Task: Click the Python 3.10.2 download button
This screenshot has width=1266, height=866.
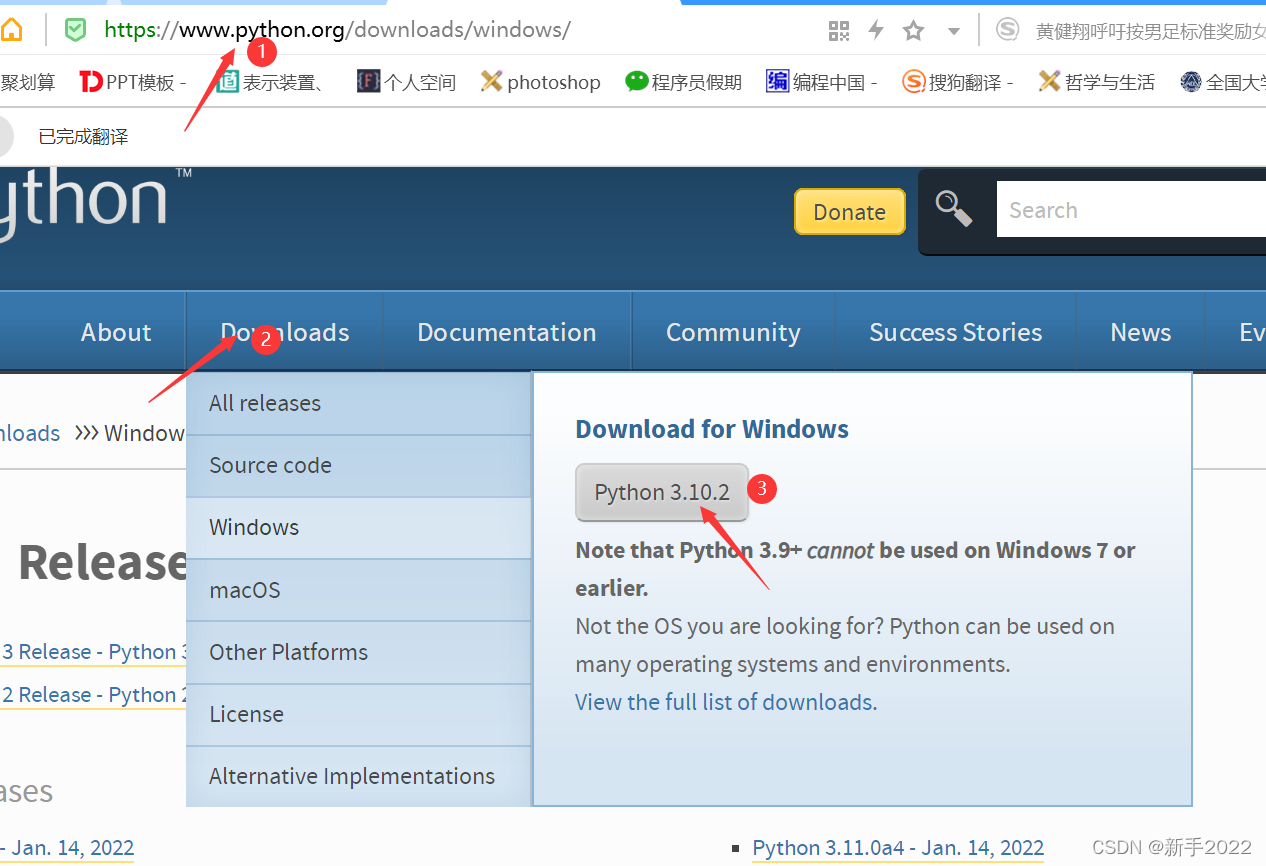Action: (x=662, y=492)
